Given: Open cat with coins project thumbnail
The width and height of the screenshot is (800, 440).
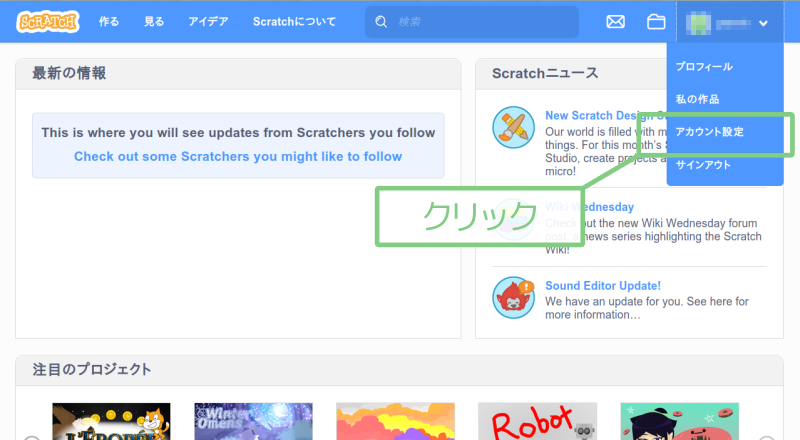Looking at the screenshot, I should pos(111,421).
